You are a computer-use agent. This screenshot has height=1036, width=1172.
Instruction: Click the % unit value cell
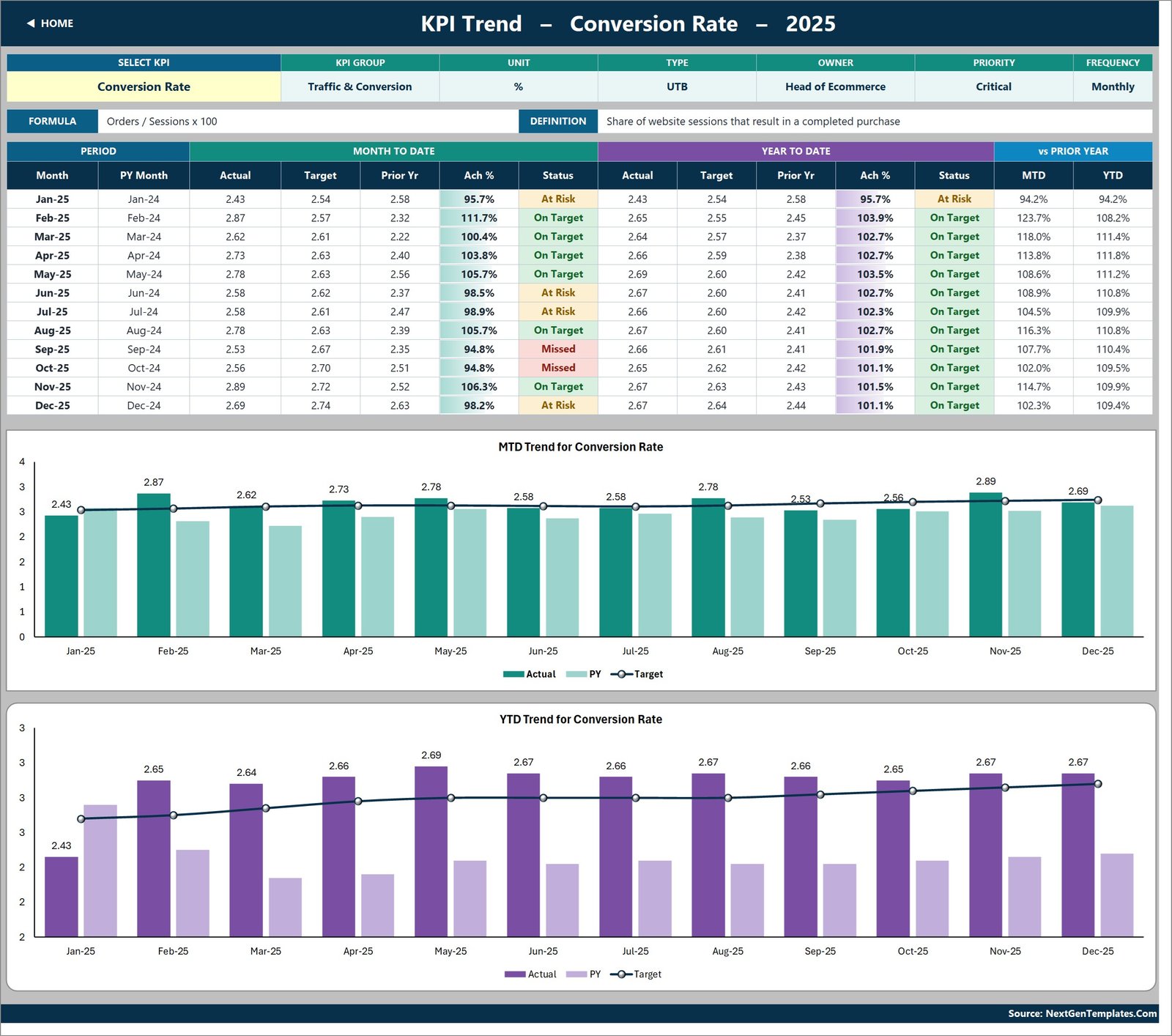pos(519,86)
